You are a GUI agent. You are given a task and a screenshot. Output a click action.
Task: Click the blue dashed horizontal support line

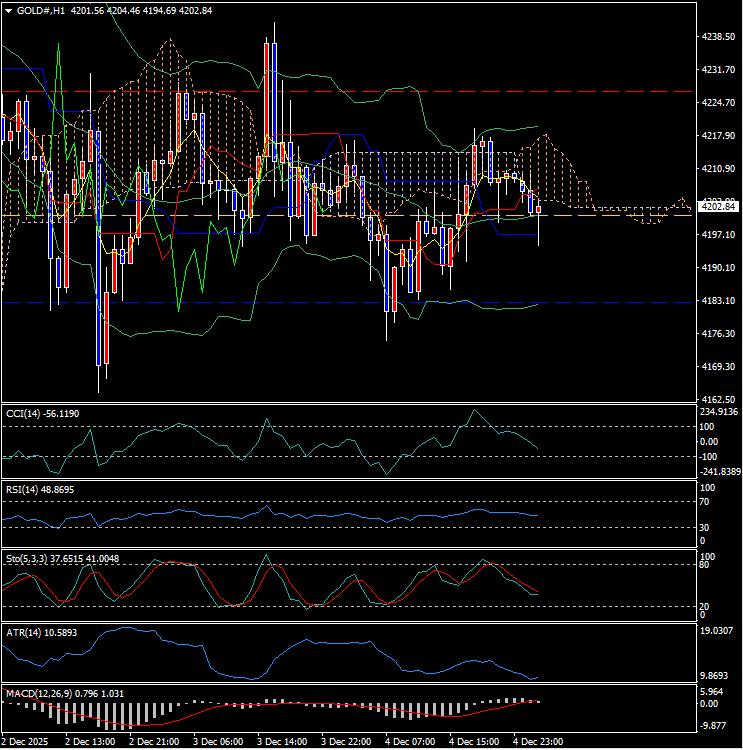300,302
